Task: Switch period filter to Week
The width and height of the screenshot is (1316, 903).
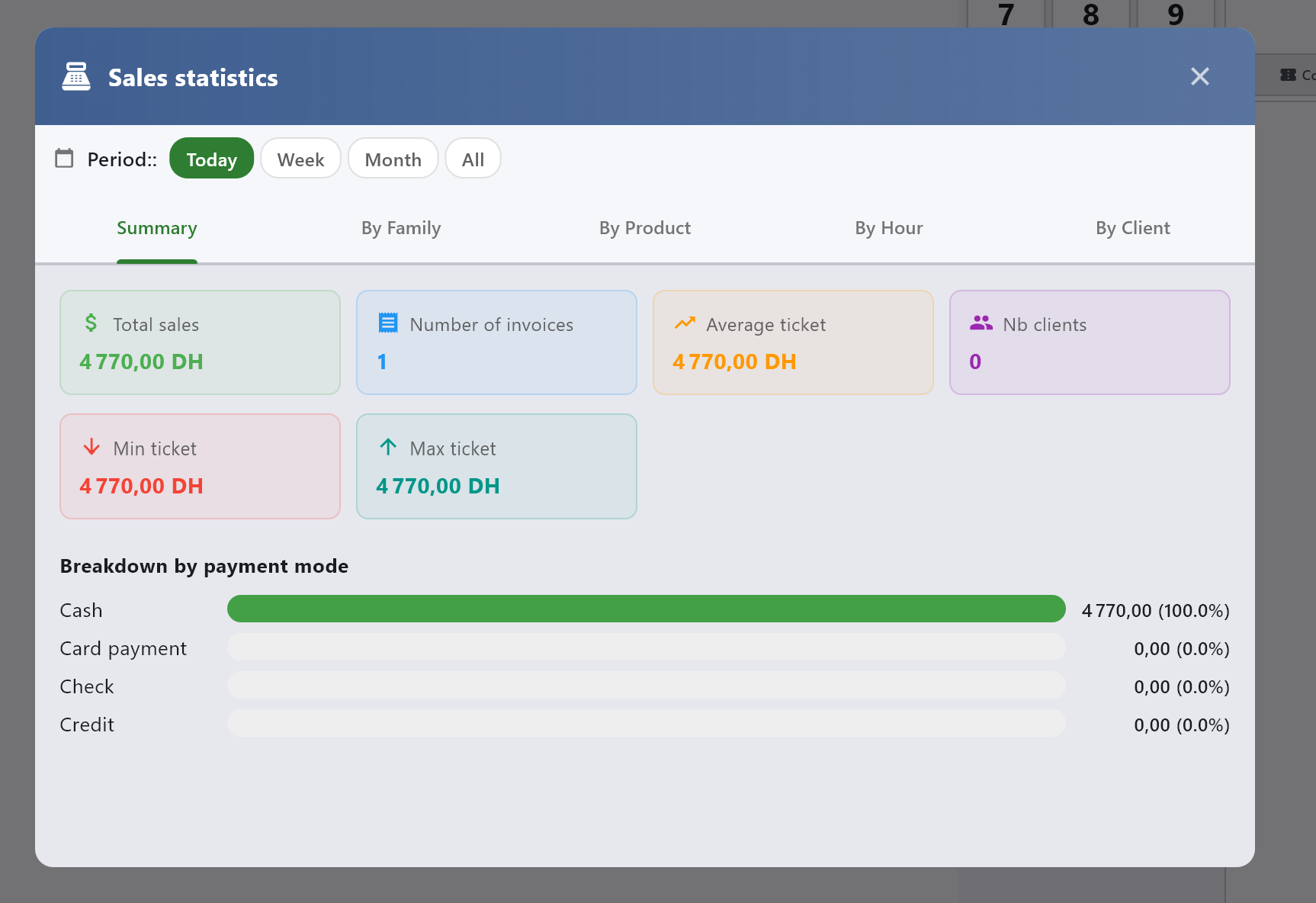Action: (300, 159)
